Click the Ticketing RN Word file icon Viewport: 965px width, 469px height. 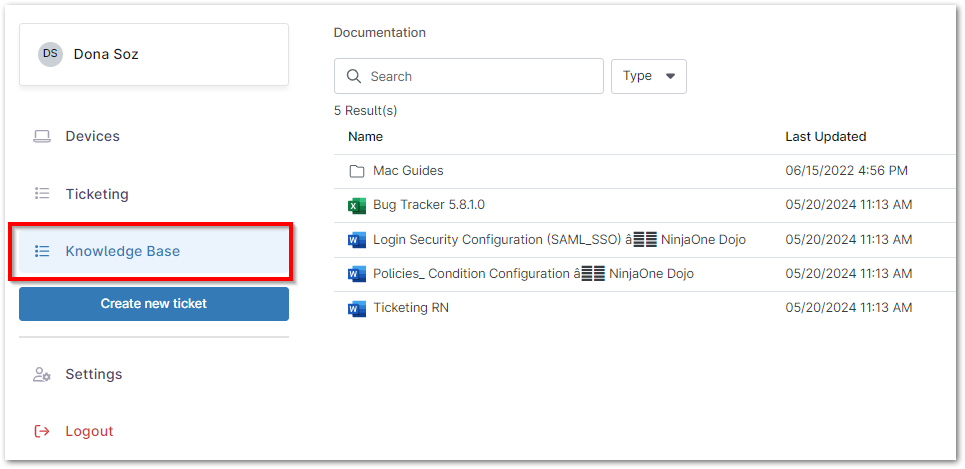[x=357, y=308]
